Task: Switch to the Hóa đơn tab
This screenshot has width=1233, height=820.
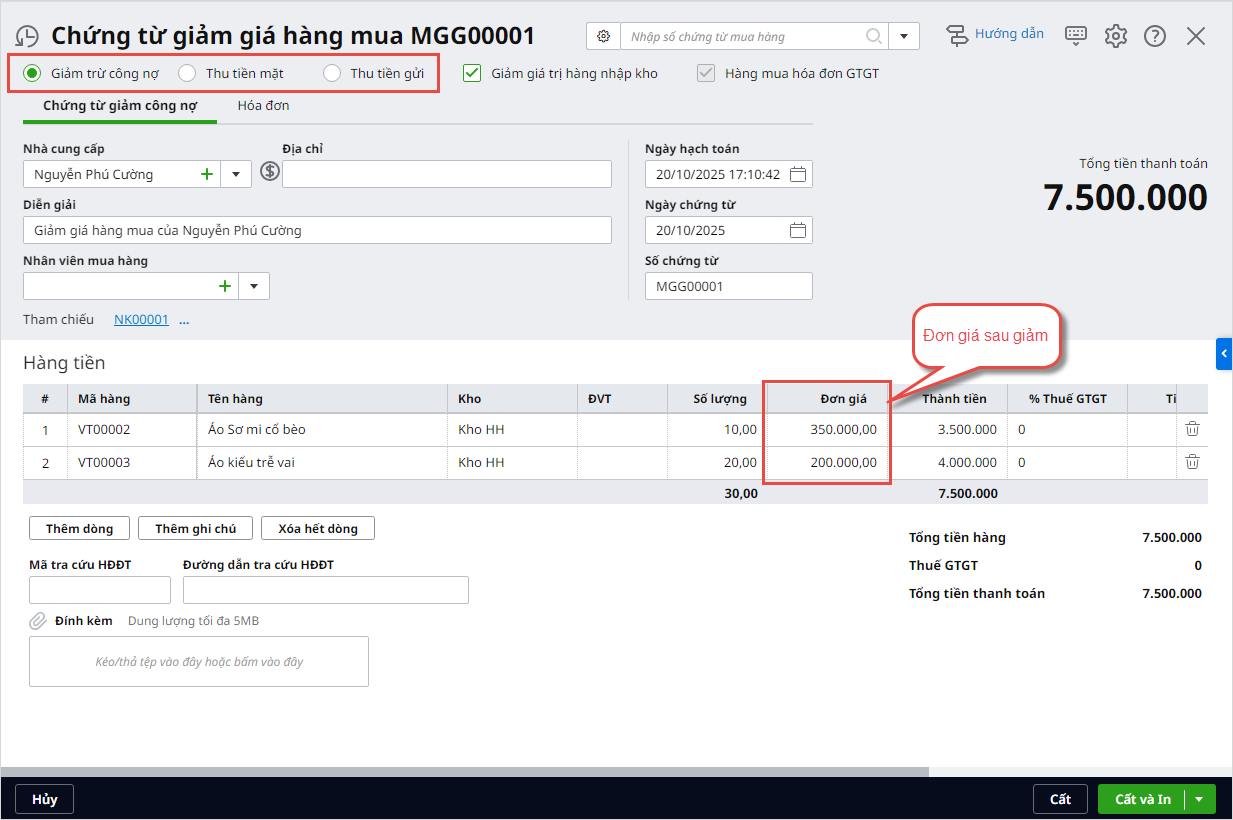Action: (263, 105)
